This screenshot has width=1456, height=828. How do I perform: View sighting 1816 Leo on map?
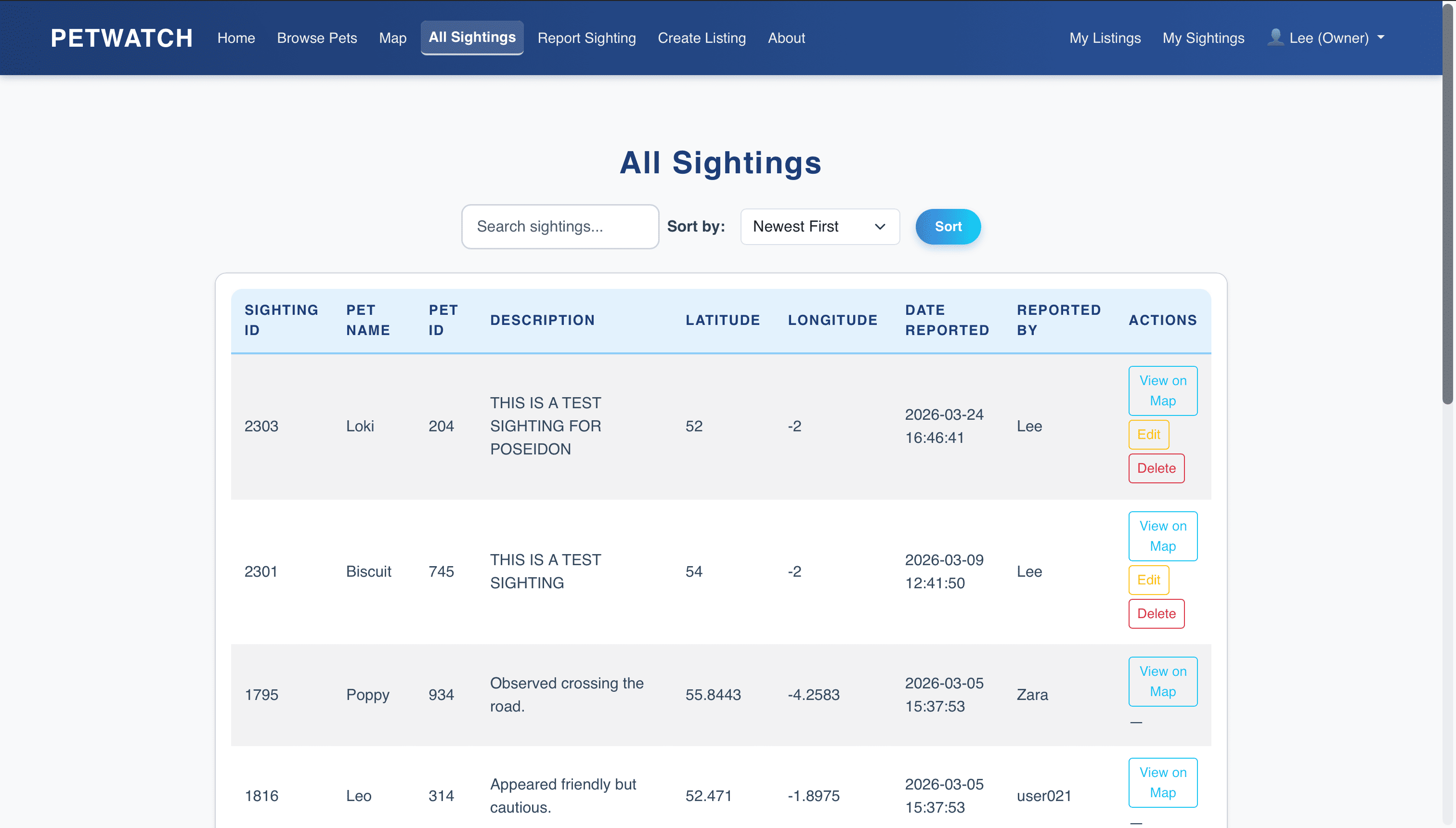click(1162, 782)
